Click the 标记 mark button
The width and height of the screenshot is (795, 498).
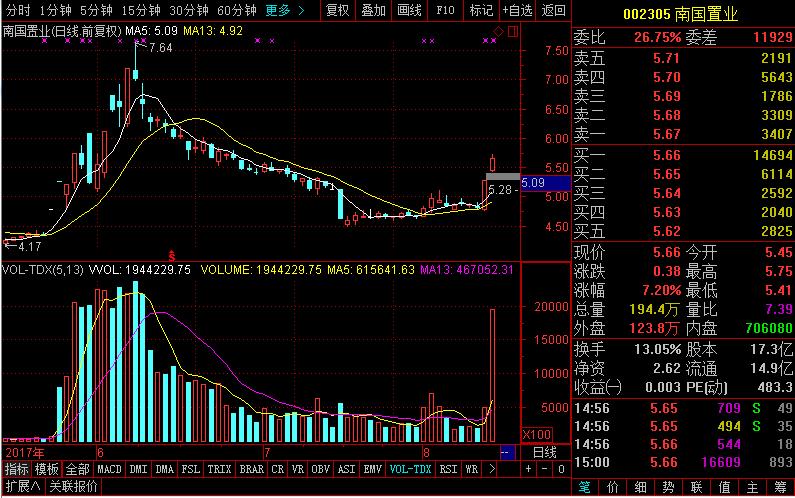(481, 10)
